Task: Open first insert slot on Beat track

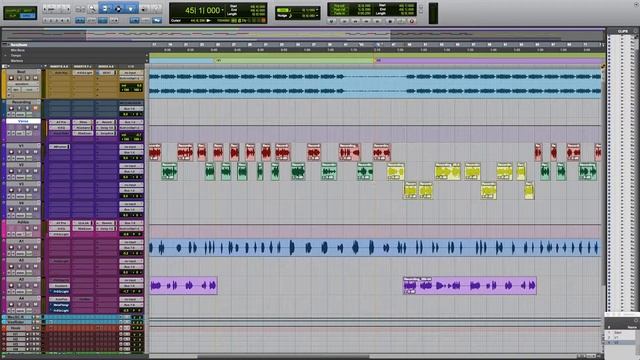Action: pyautogui.click(x=60, y=73)
